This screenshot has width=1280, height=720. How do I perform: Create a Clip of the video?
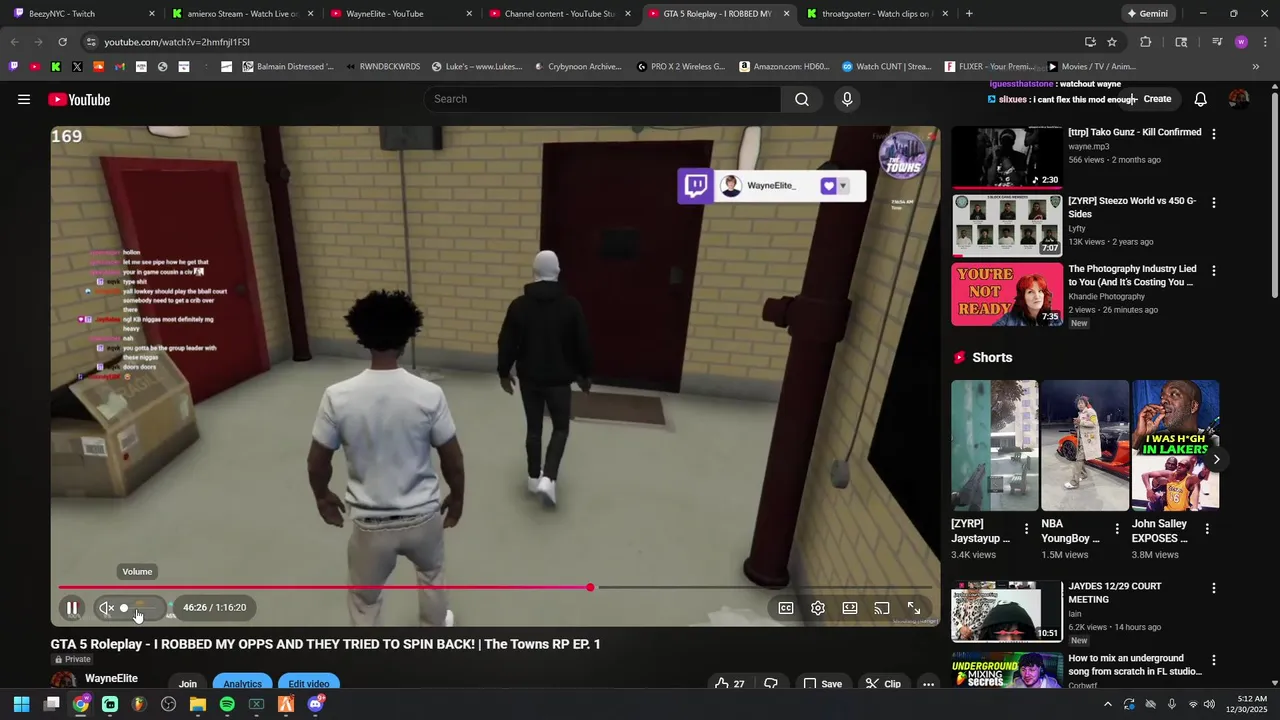pos(883,684)
